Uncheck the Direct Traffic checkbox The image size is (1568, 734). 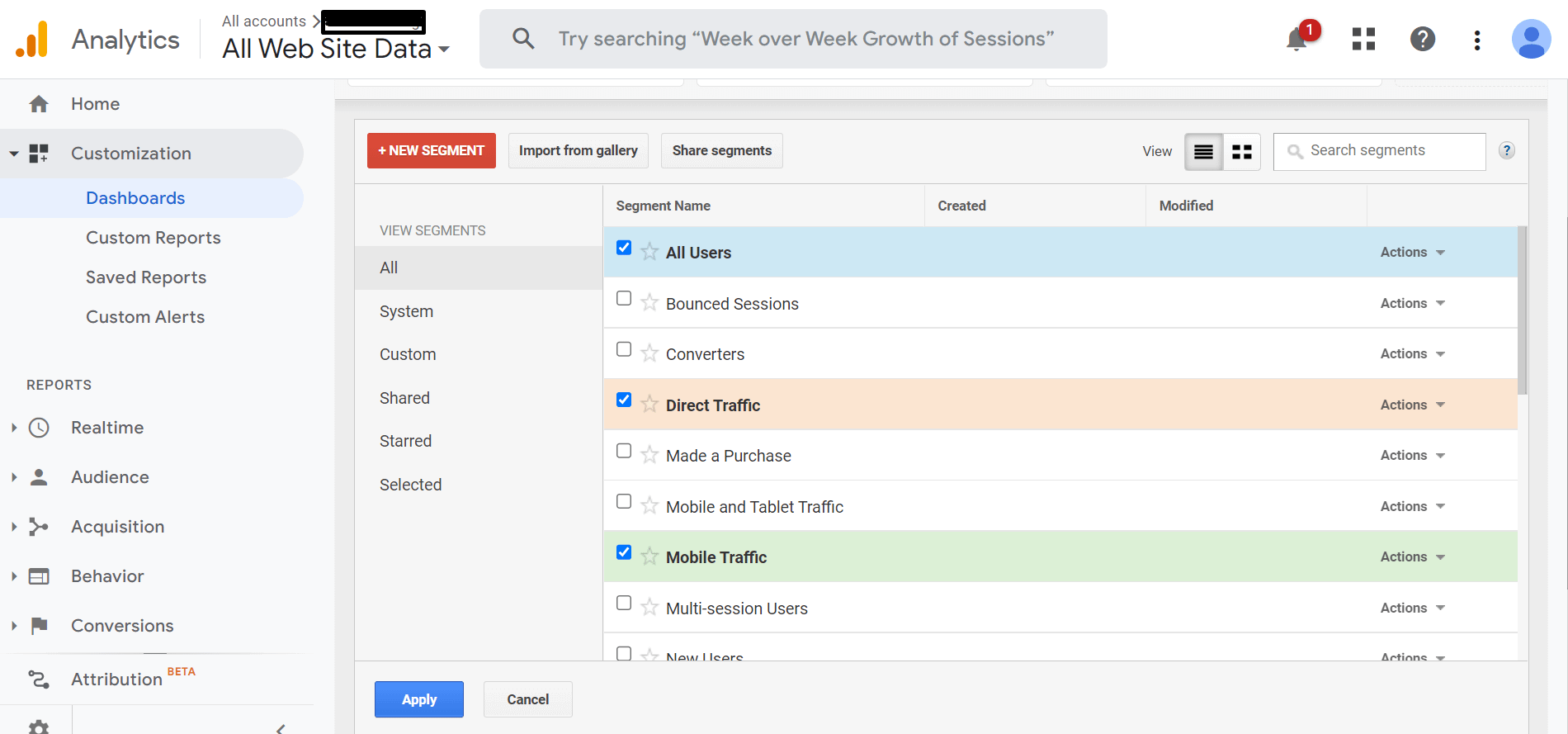624,400
